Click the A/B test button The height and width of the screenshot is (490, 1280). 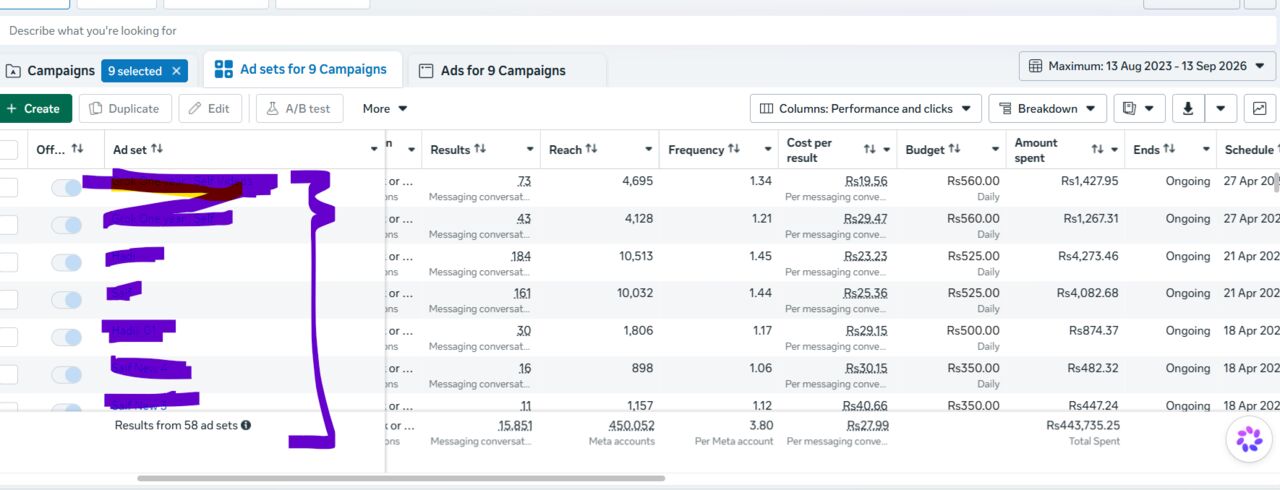(x=299, y=108)
